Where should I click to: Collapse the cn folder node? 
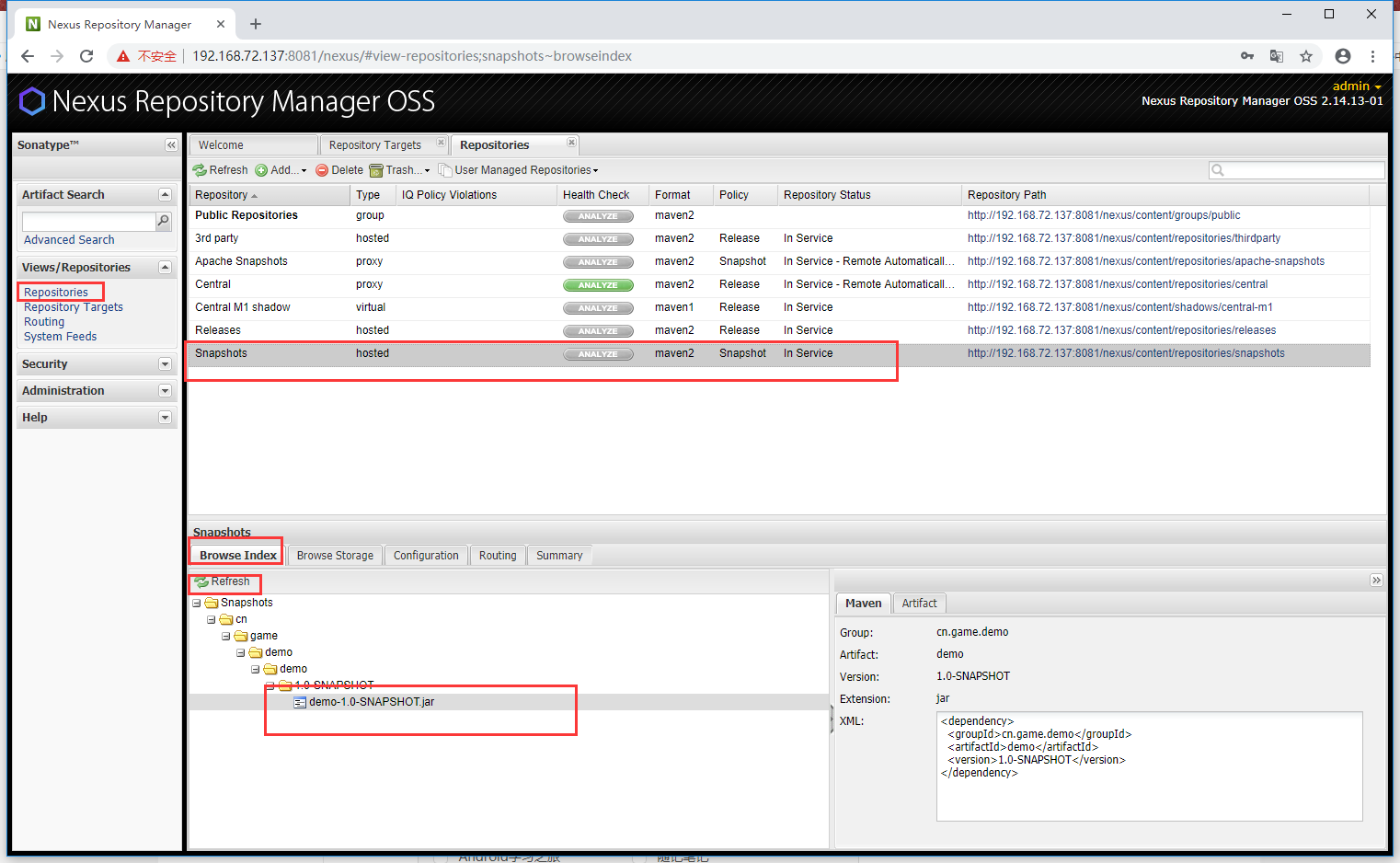click(x=212, y=620)
